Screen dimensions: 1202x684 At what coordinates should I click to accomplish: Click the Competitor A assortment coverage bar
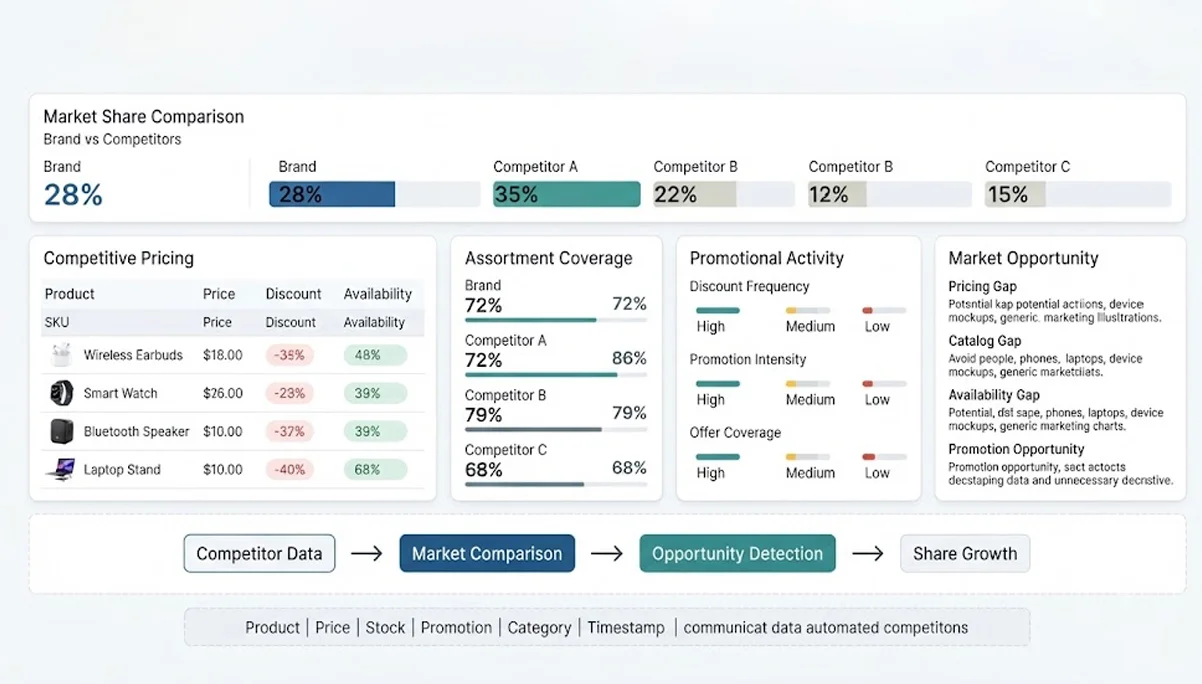[556, 375]
